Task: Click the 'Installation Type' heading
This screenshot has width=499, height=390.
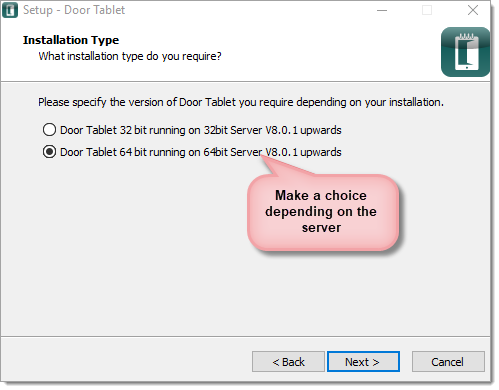Action: [x=71, y=40]
